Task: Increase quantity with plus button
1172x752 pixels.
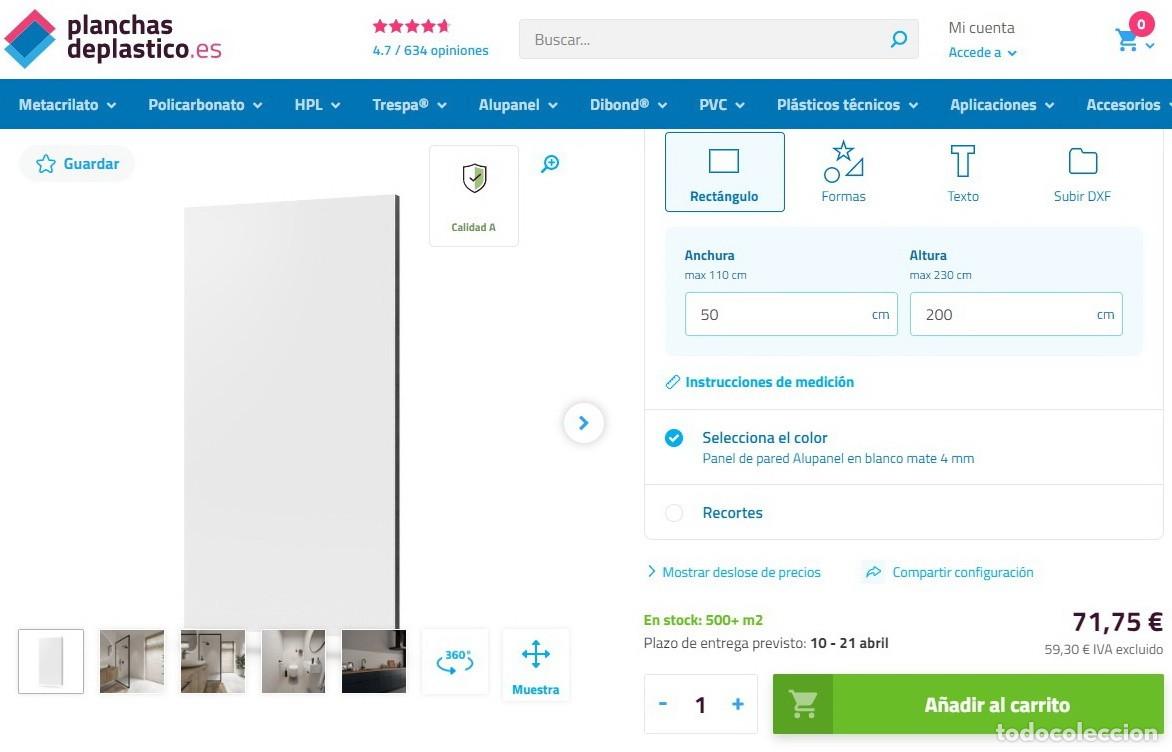Action: 738,704
